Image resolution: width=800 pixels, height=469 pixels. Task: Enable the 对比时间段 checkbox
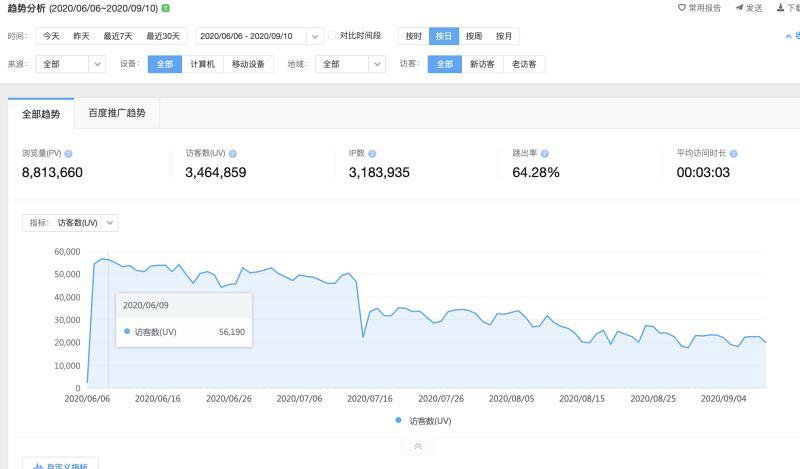pyautogui.click(x=332, y=35)
